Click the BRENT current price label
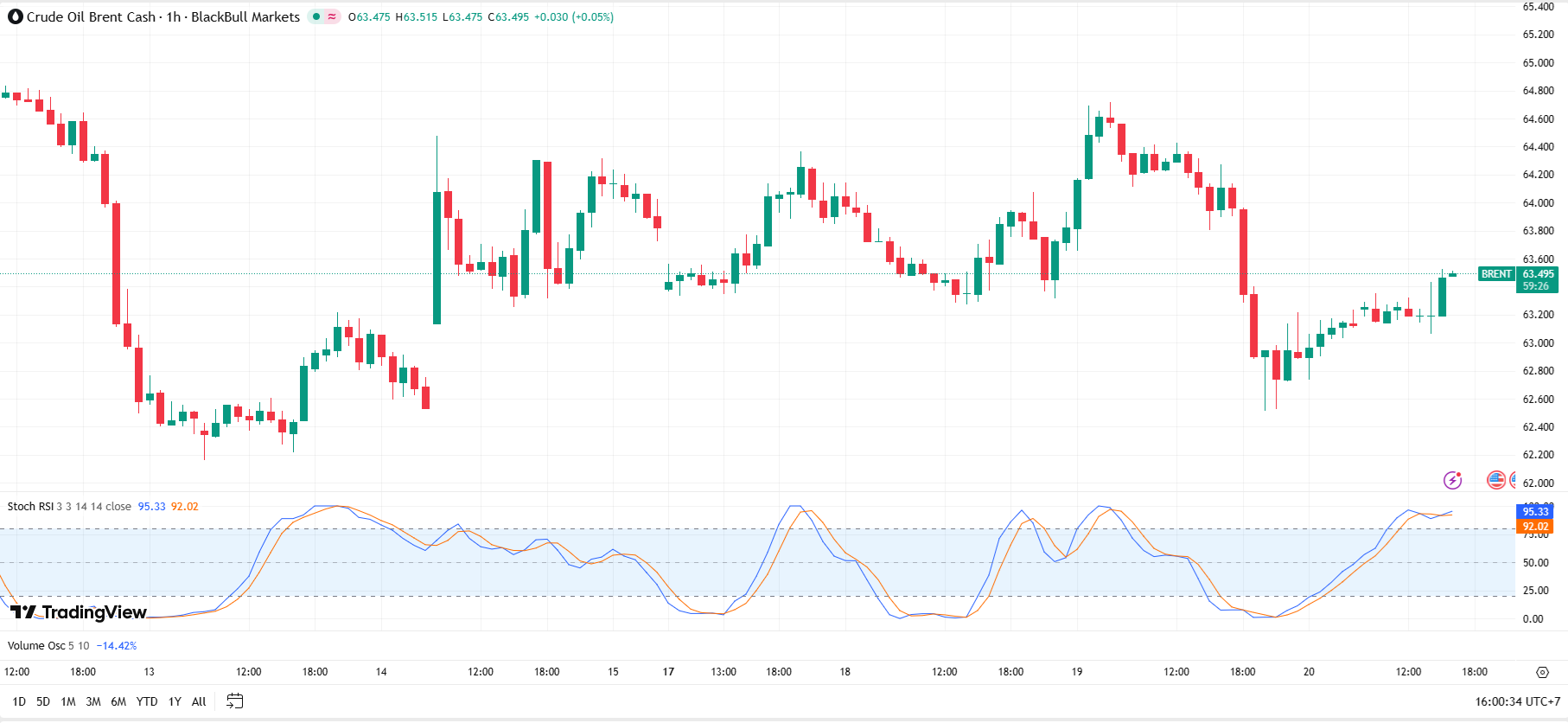The image size is (1568, 723). pyautogui.click(x=1496, y=274)
